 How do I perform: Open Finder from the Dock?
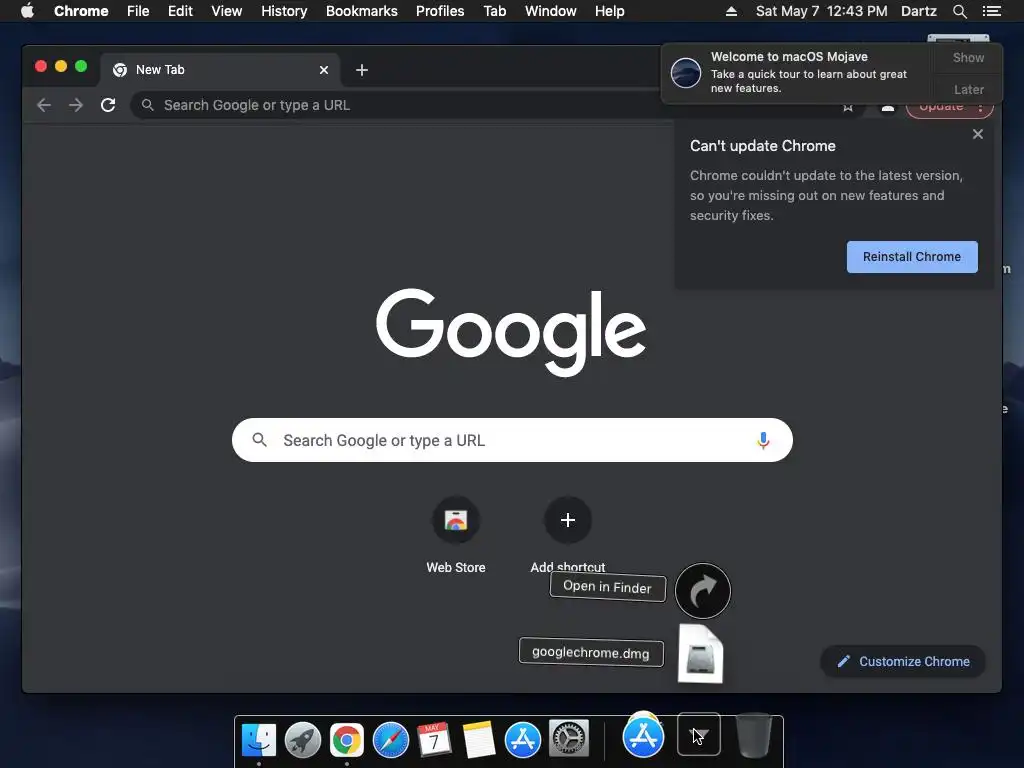pyautogui.click(x=259, y=740)
